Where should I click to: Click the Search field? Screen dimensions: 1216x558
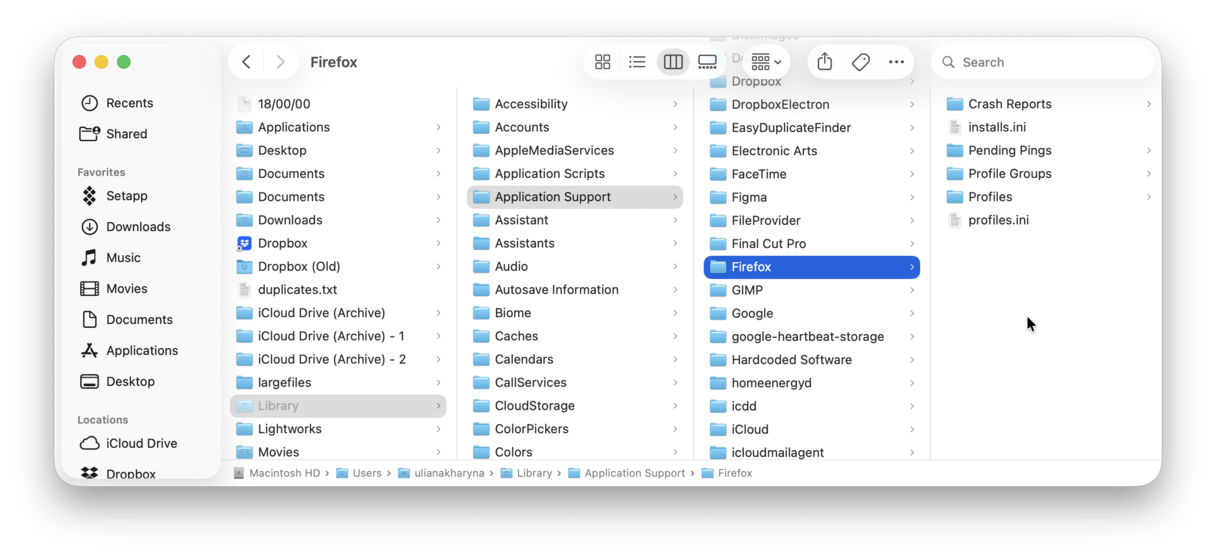coord(1043,62)
